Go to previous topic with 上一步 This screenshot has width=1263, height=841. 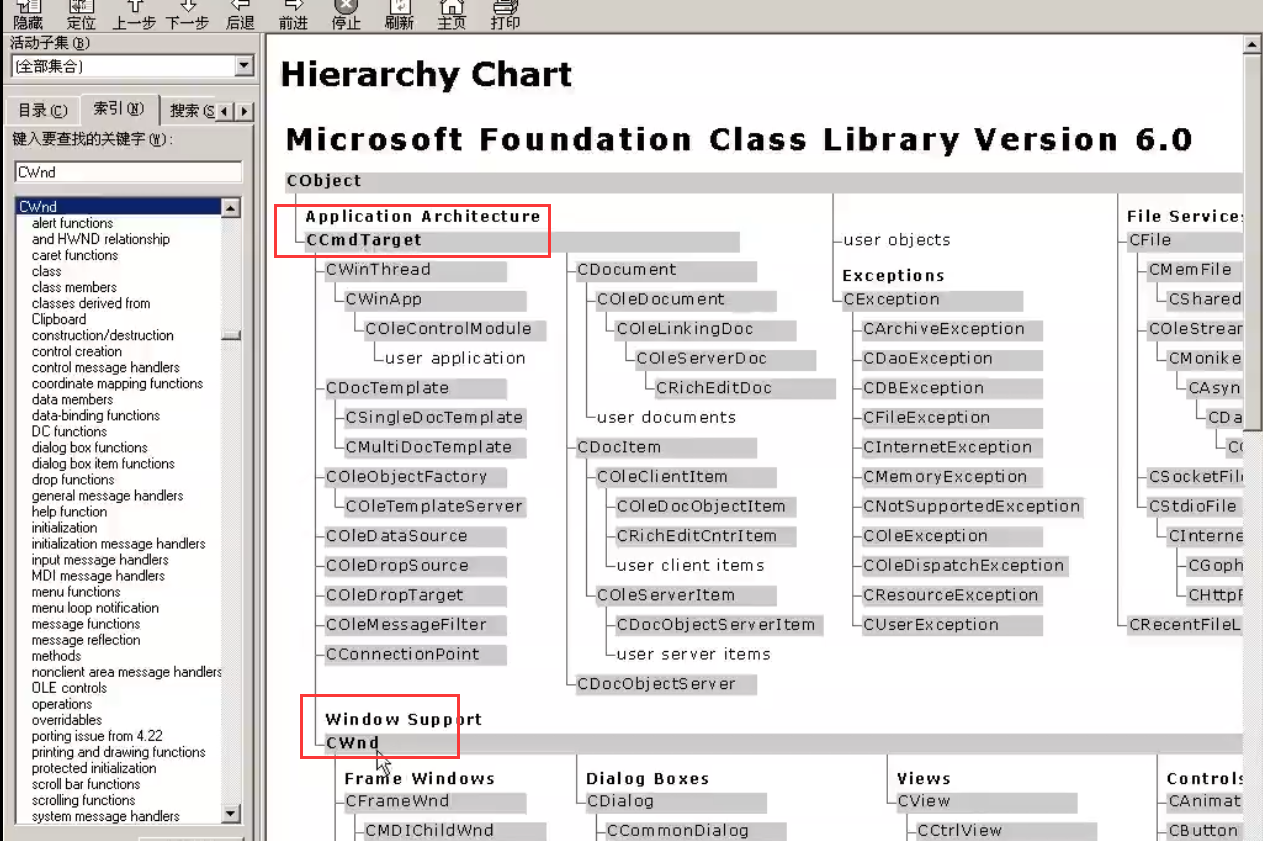pos(134,14)
